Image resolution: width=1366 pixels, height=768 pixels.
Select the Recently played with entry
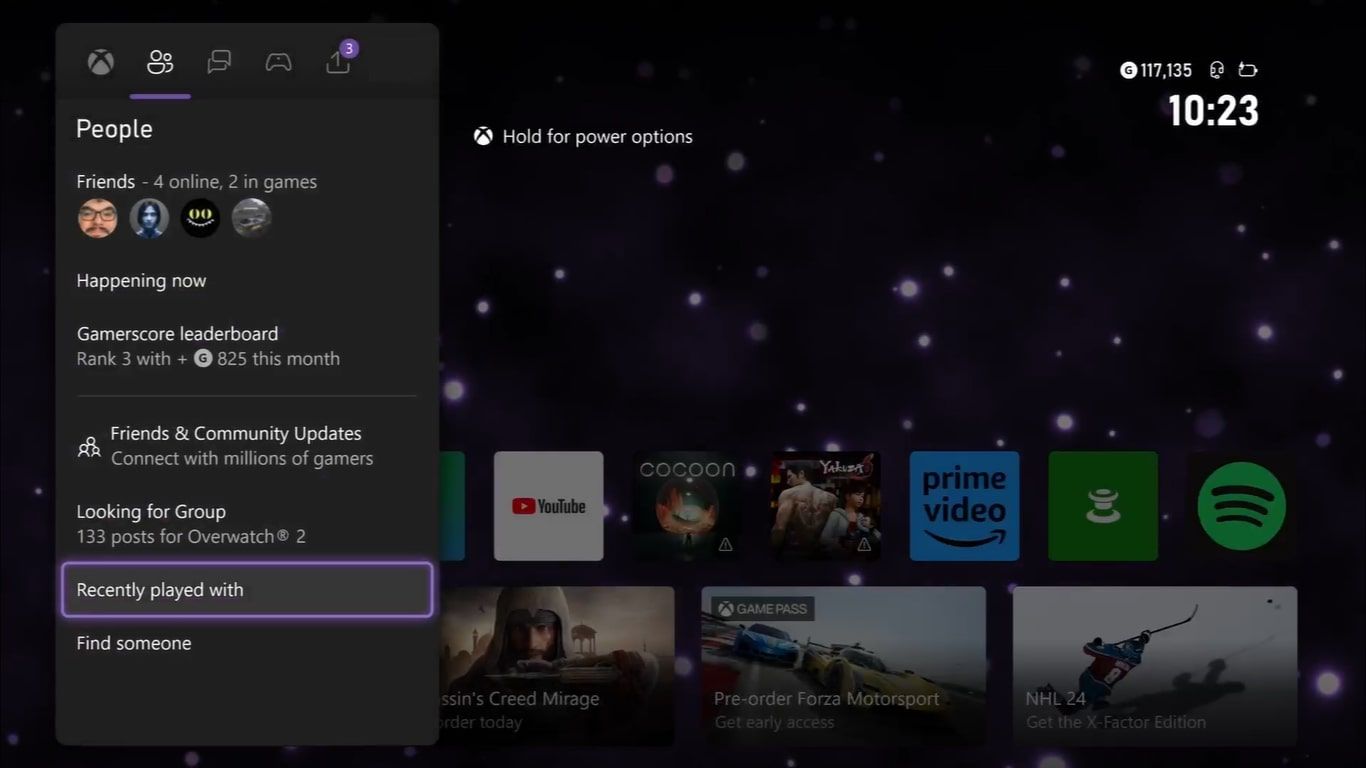tap(246, 589)
